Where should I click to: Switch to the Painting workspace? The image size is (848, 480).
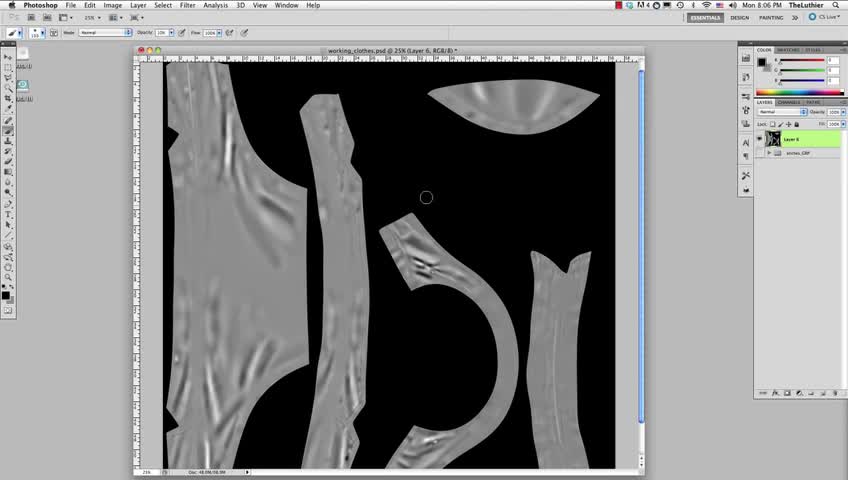771,18
